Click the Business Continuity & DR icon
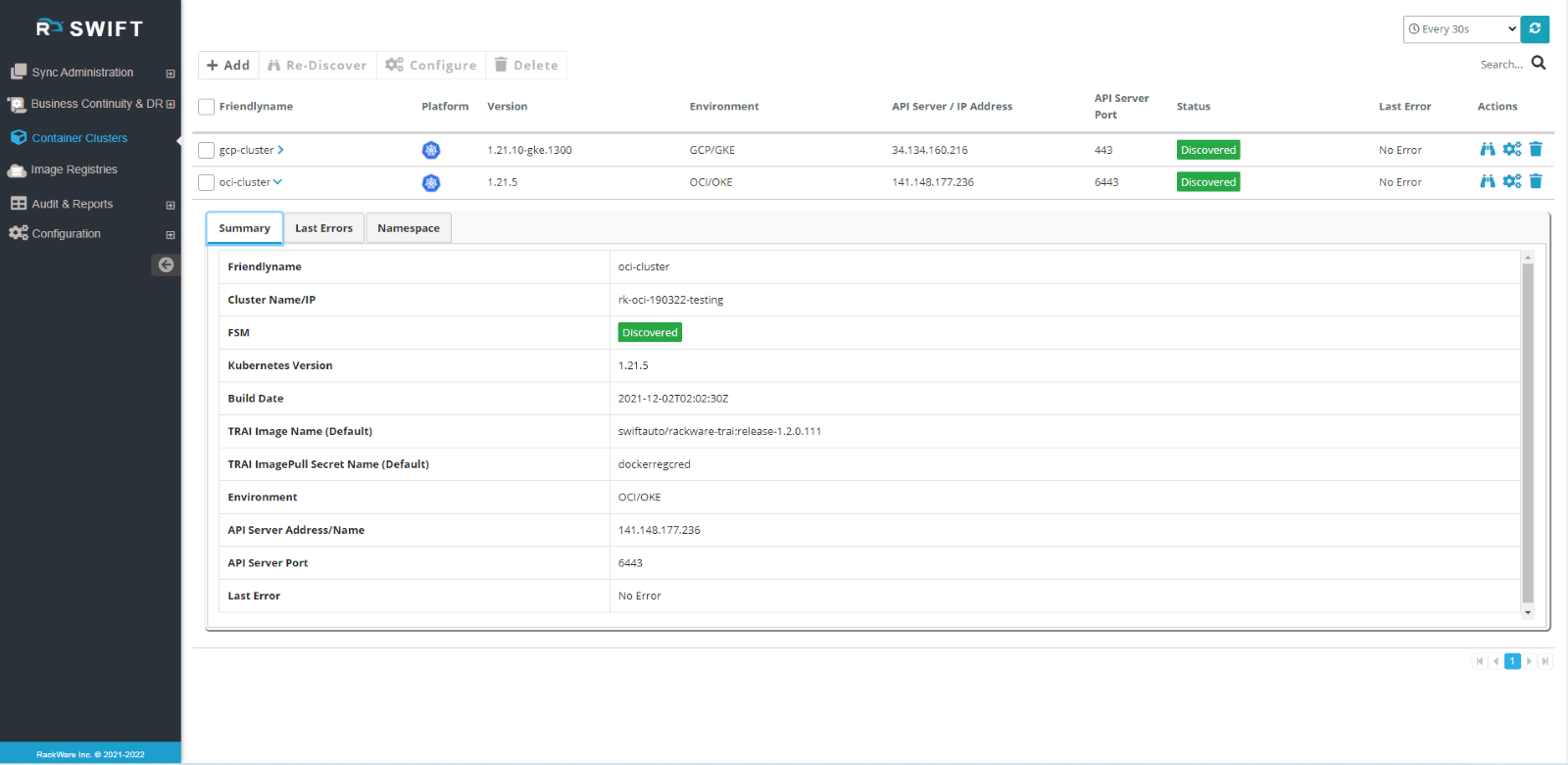The height and width of the screenshot is (765, 1568). [x=17, y=104]
